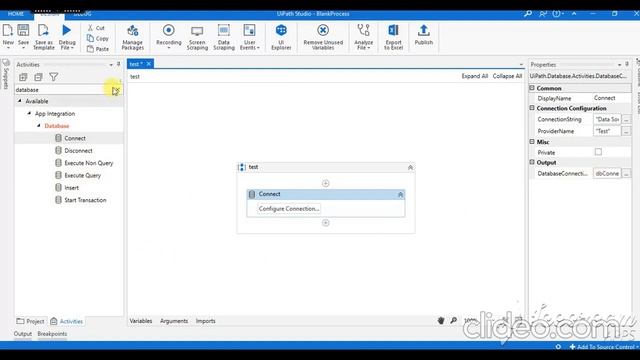Collapse the Output properties section
This screenshot has width=640, height=360.
tap(532, 162)
